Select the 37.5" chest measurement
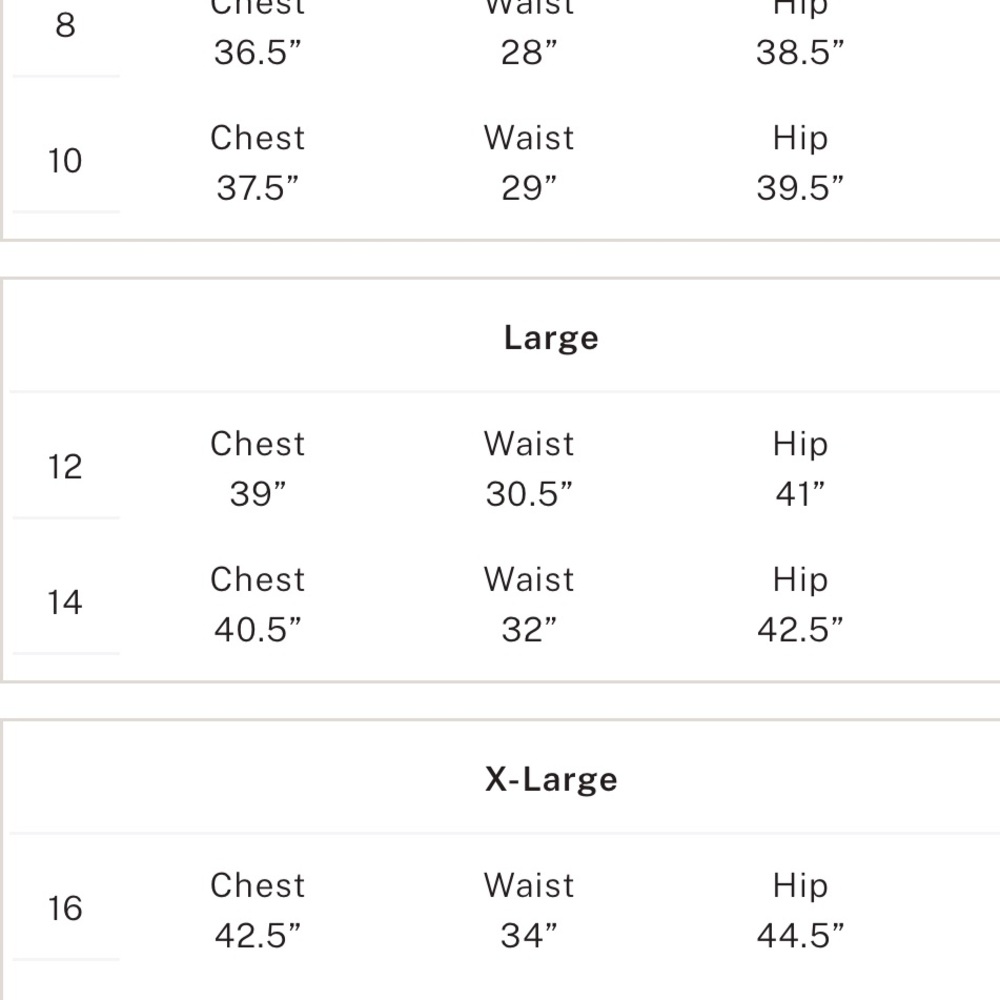 (258, 189)
